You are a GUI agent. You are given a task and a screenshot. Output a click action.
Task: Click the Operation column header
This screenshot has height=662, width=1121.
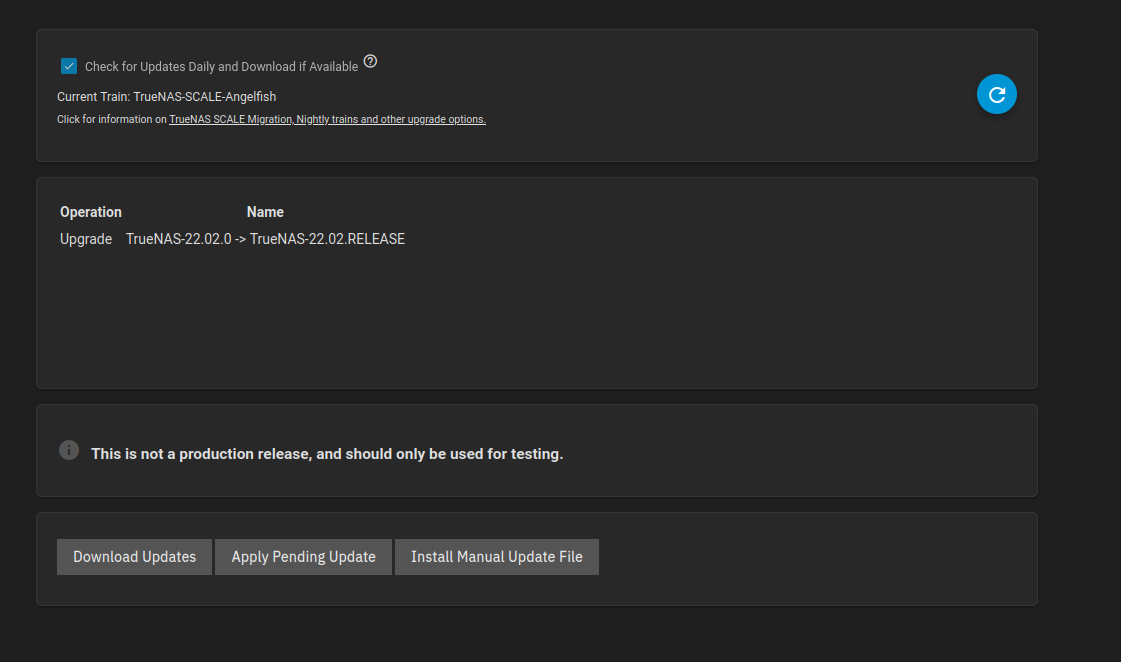[x=91, y=212]
